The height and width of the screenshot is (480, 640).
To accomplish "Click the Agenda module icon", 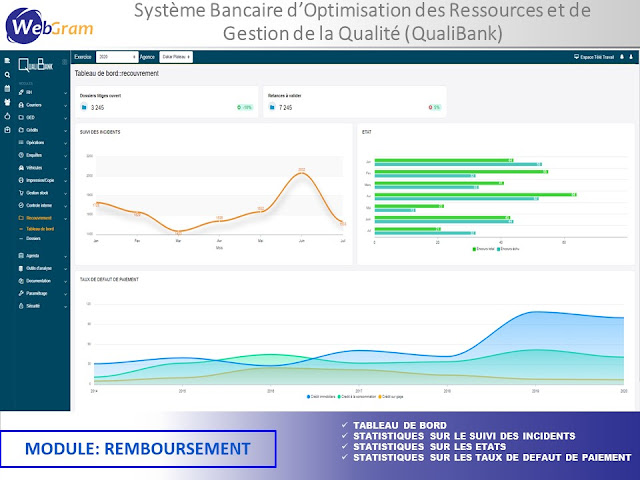I will (21, 256).
